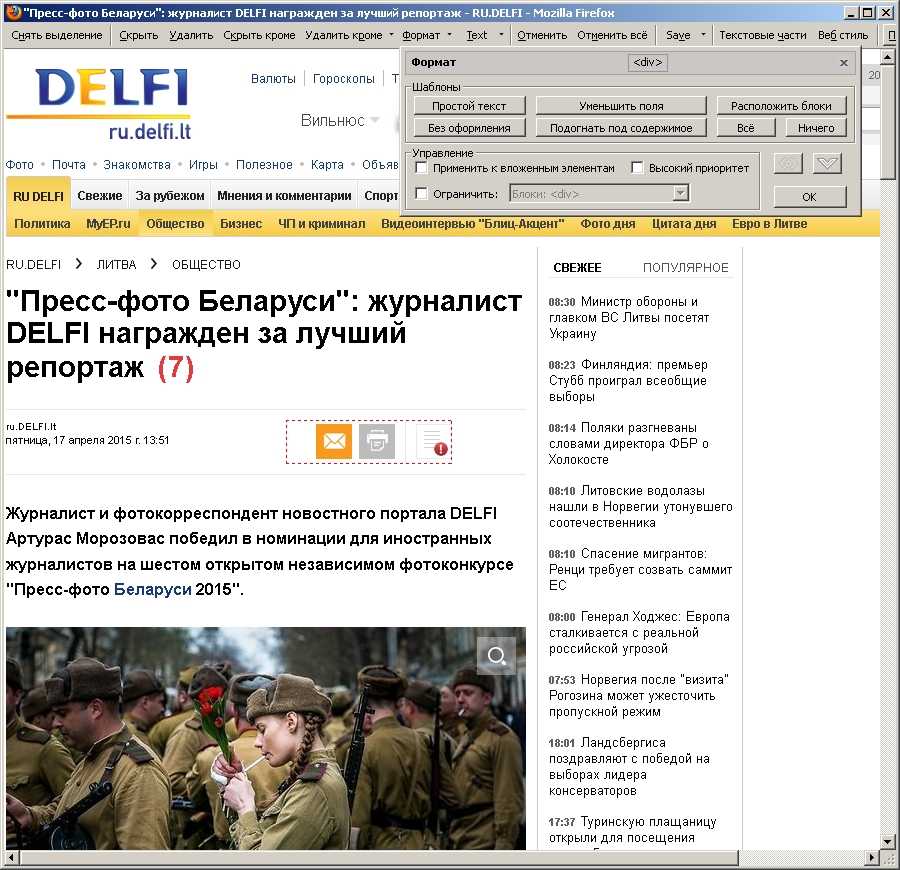900x870 pixels.
Task: Enable 'Применить к вложенным элементам' checkbox
Action: [x=422, y=168]
